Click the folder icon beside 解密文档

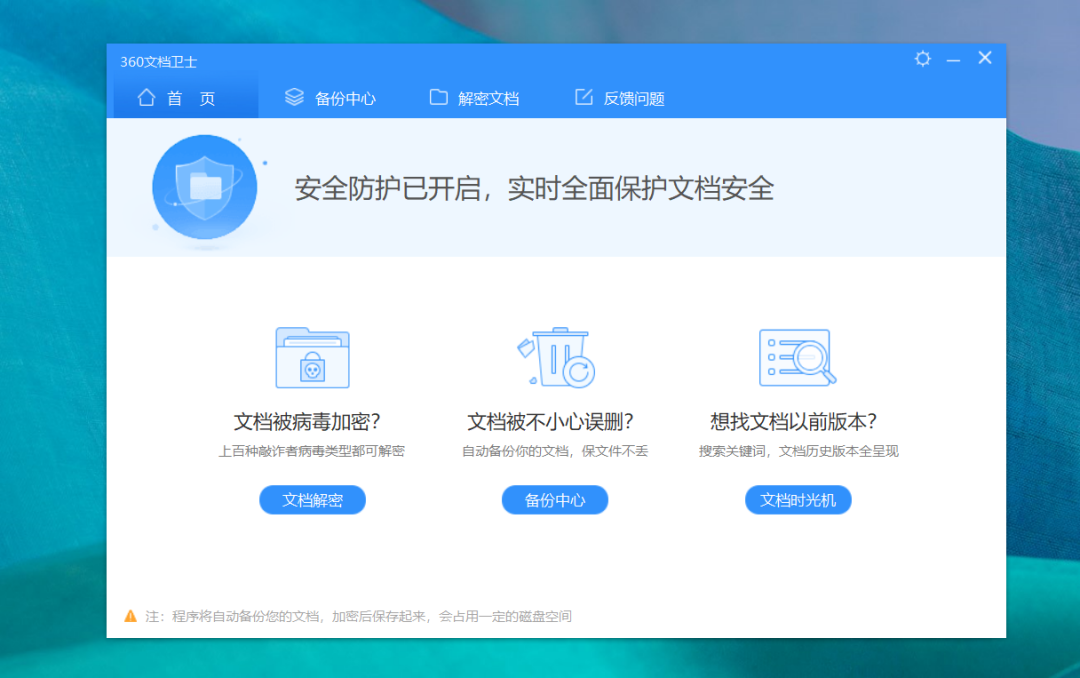(438, 97)
